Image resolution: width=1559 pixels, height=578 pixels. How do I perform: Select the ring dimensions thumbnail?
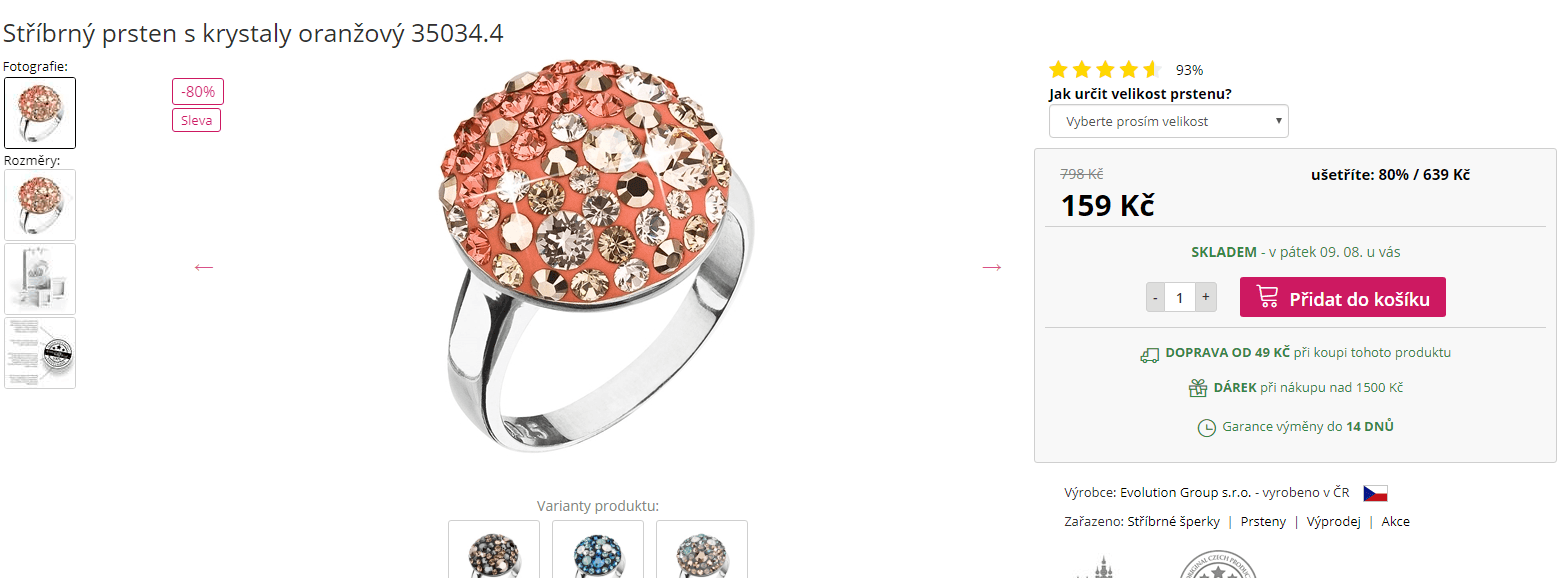pyautogui.click(x=40, y=205)
